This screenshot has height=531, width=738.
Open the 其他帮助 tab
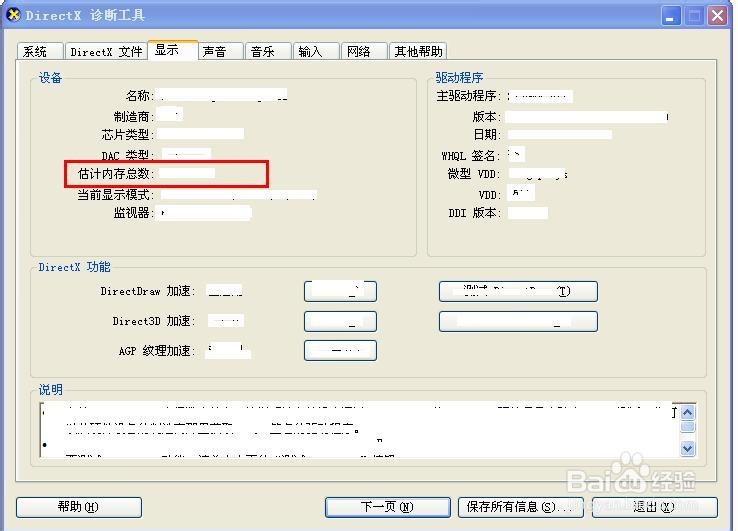(x=418, y=51)
